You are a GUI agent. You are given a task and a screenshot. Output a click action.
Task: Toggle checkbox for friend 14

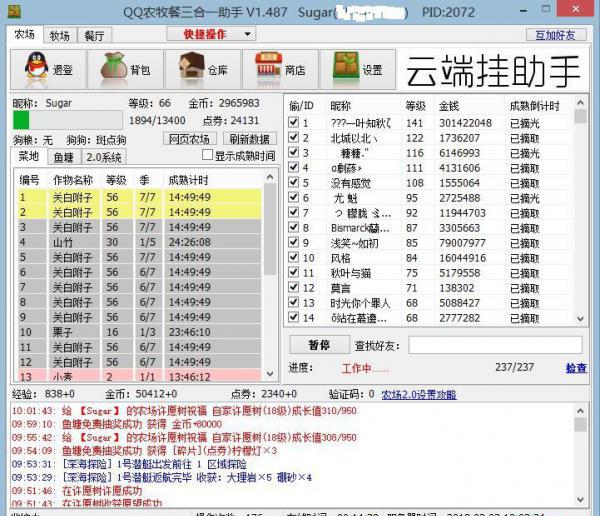293,317
